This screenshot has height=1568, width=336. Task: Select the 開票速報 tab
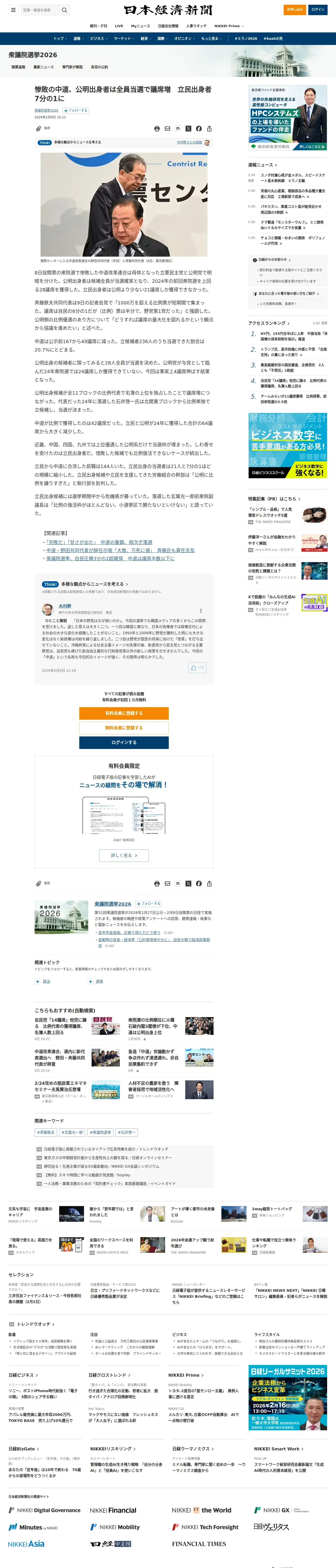point(18,67)
